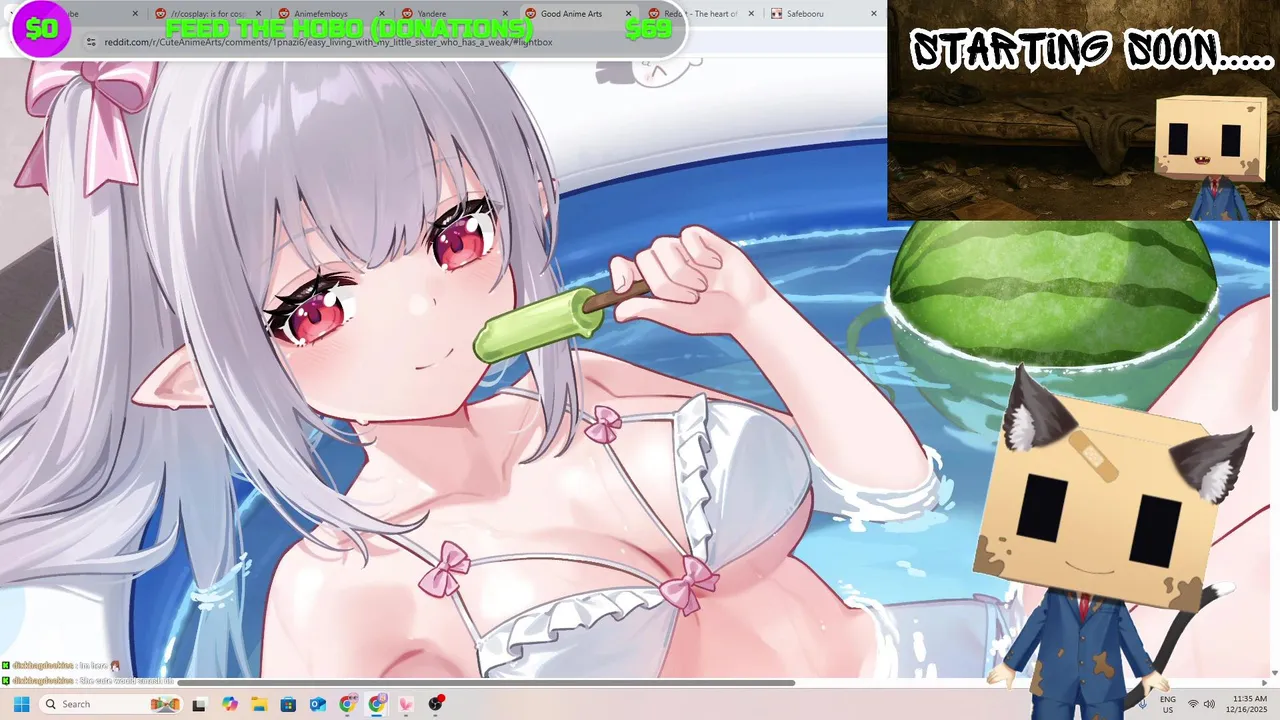1280x720 pixels.
Task: Close the Animefemboys tab
Action: click(x=381, y=14)
